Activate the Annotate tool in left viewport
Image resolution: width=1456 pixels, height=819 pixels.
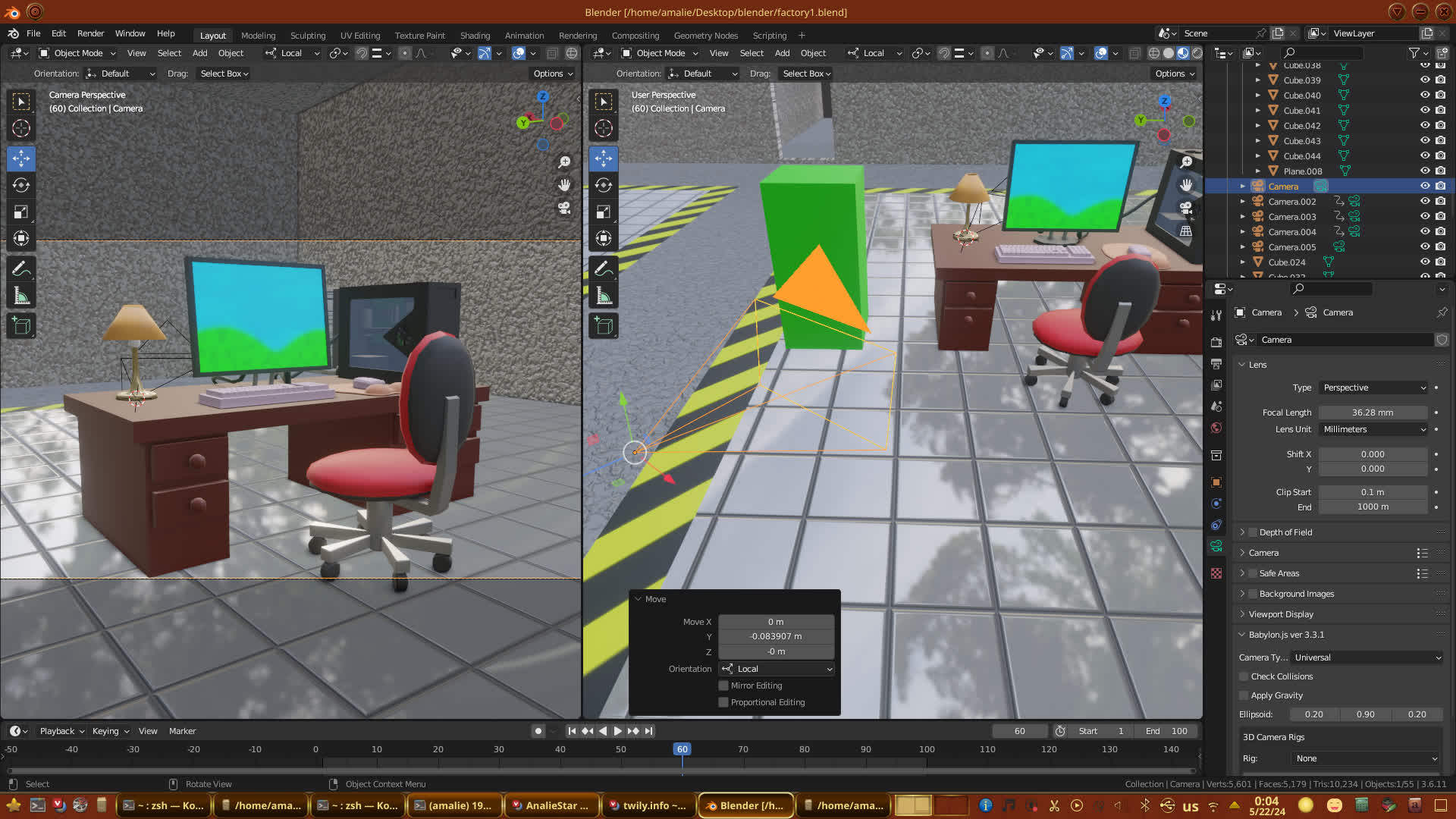(21, 269)
